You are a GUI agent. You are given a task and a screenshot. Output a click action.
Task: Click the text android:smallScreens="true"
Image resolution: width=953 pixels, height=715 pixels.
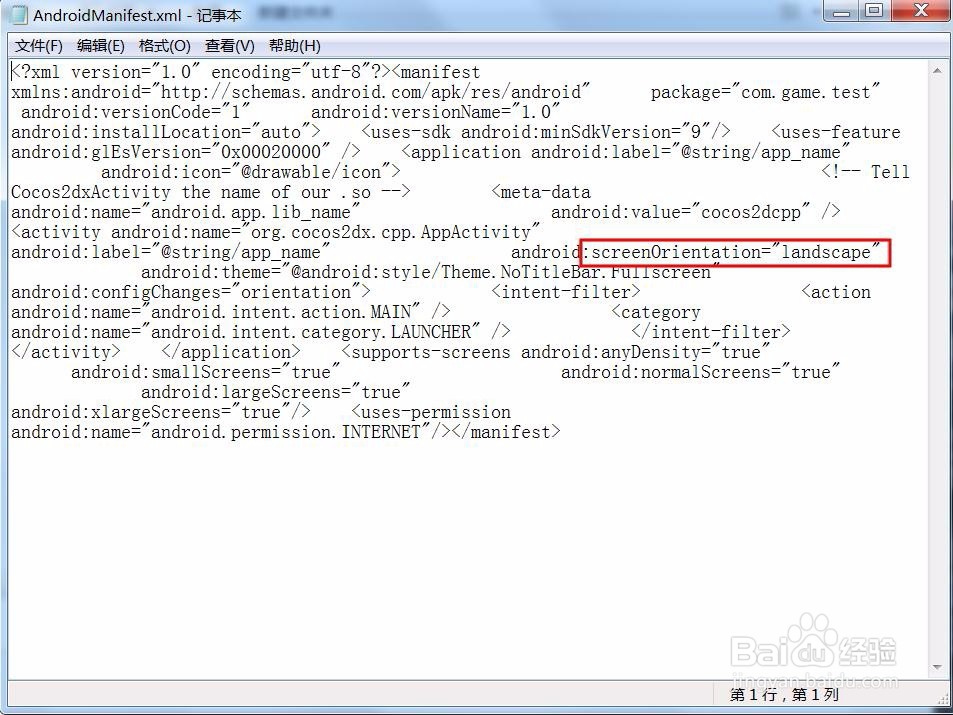point(205,373)
